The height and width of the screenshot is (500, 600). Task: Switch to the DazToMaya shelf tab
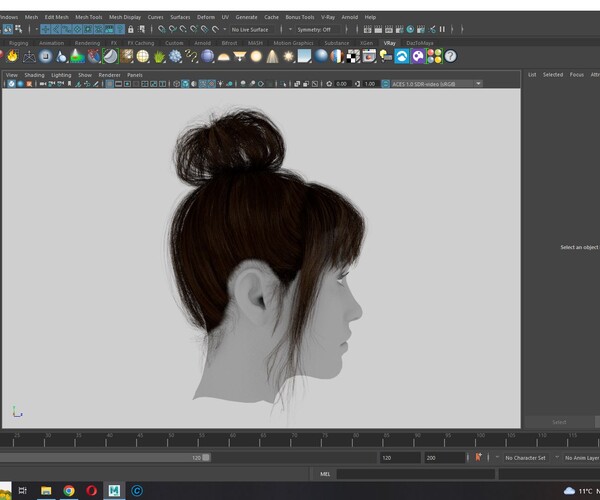(x=420, y=43)
